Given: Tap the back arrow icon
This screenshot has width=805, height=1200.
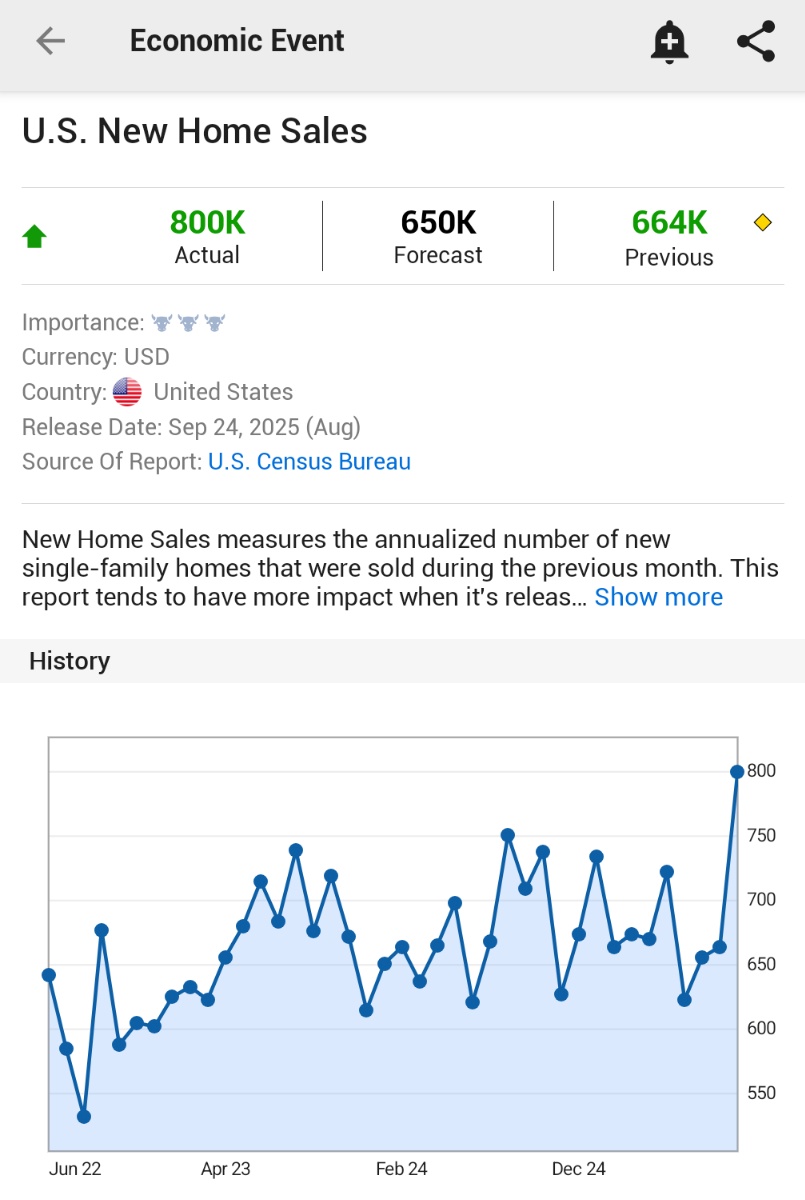Looking at the screenshot, I should [50, 41].
